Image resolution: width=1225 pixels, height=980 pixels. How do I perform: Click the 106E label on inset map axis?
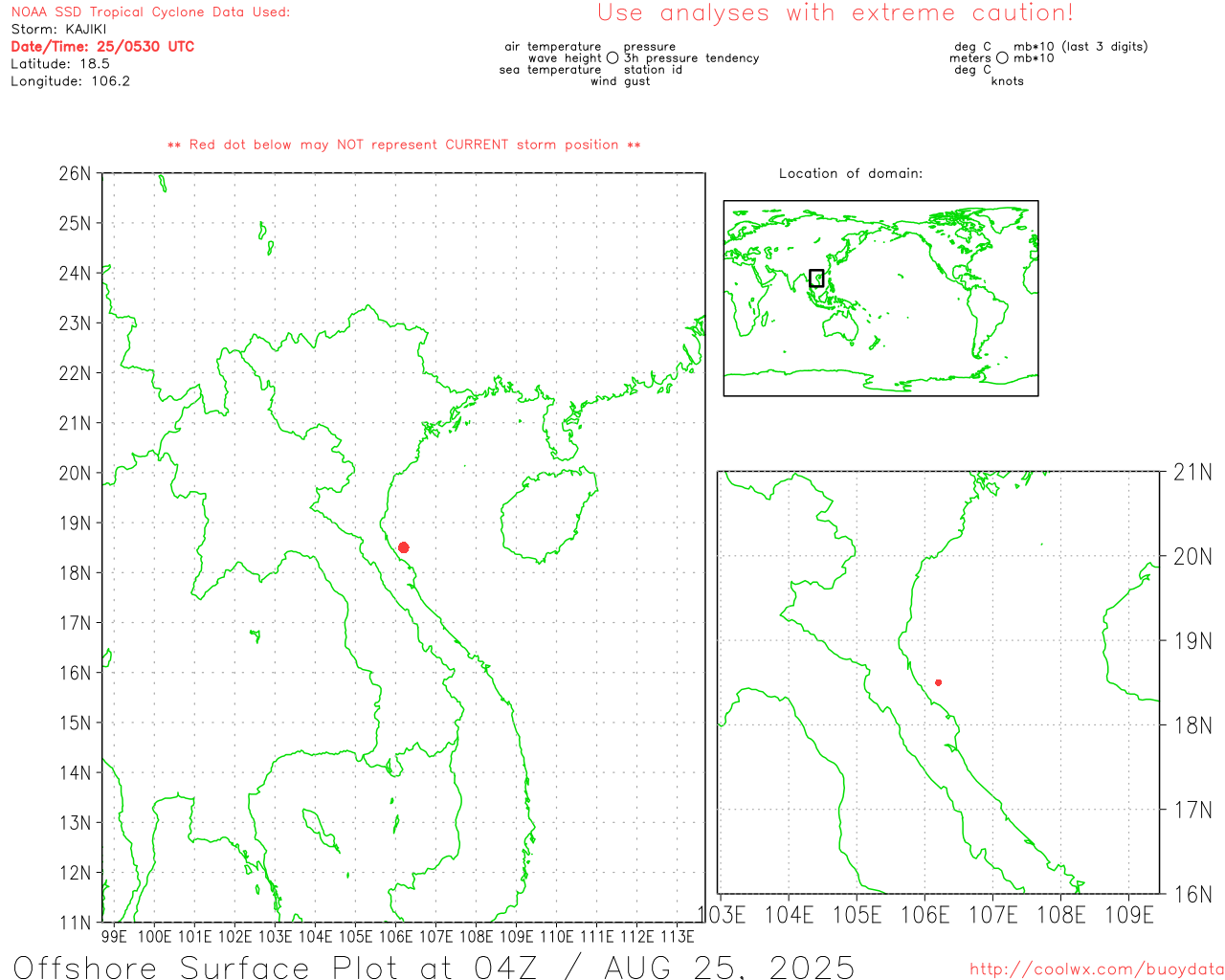point(925,915)
